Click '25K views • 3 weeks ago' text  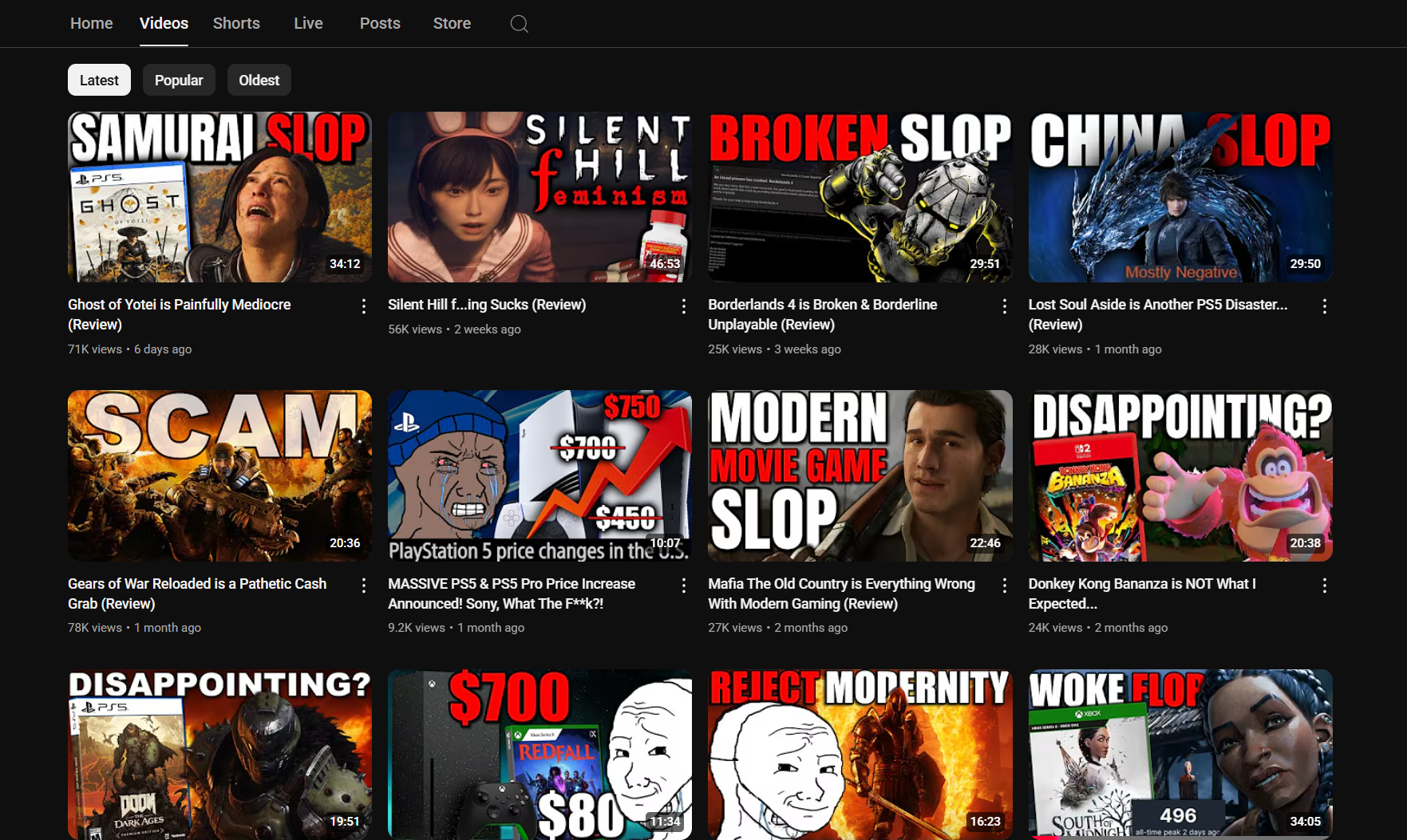click(x=774, y=349)
